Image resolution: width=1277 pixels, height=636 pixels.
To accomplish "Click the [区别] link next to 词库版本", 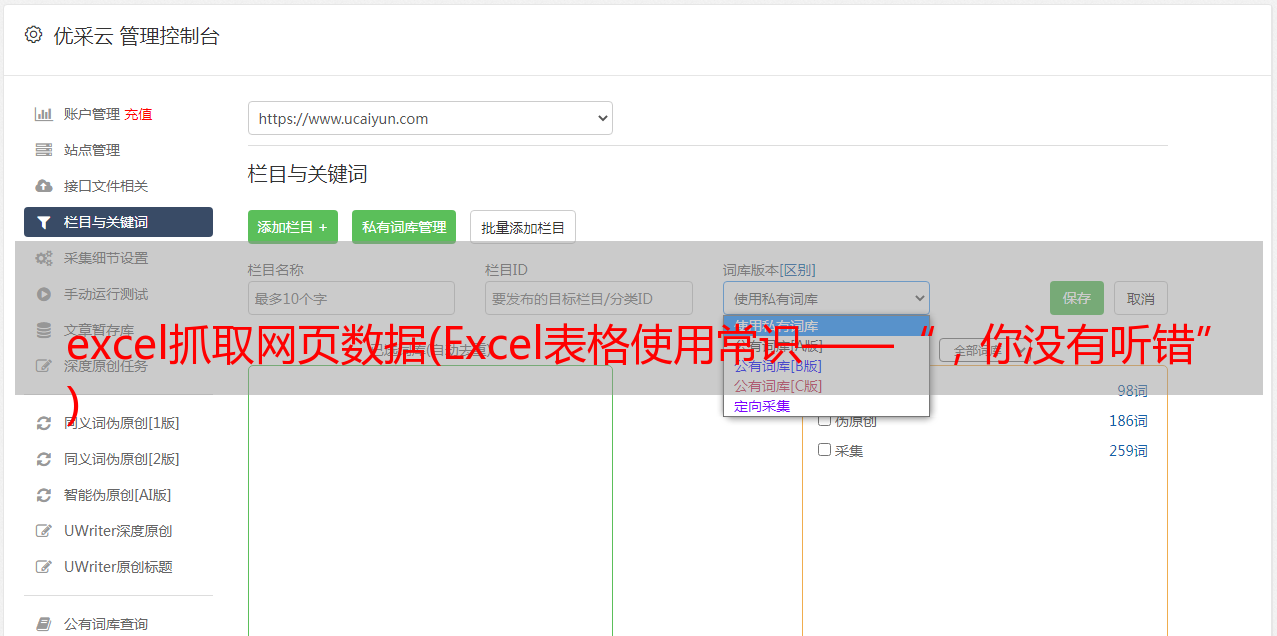I will [x=798, y=270].
